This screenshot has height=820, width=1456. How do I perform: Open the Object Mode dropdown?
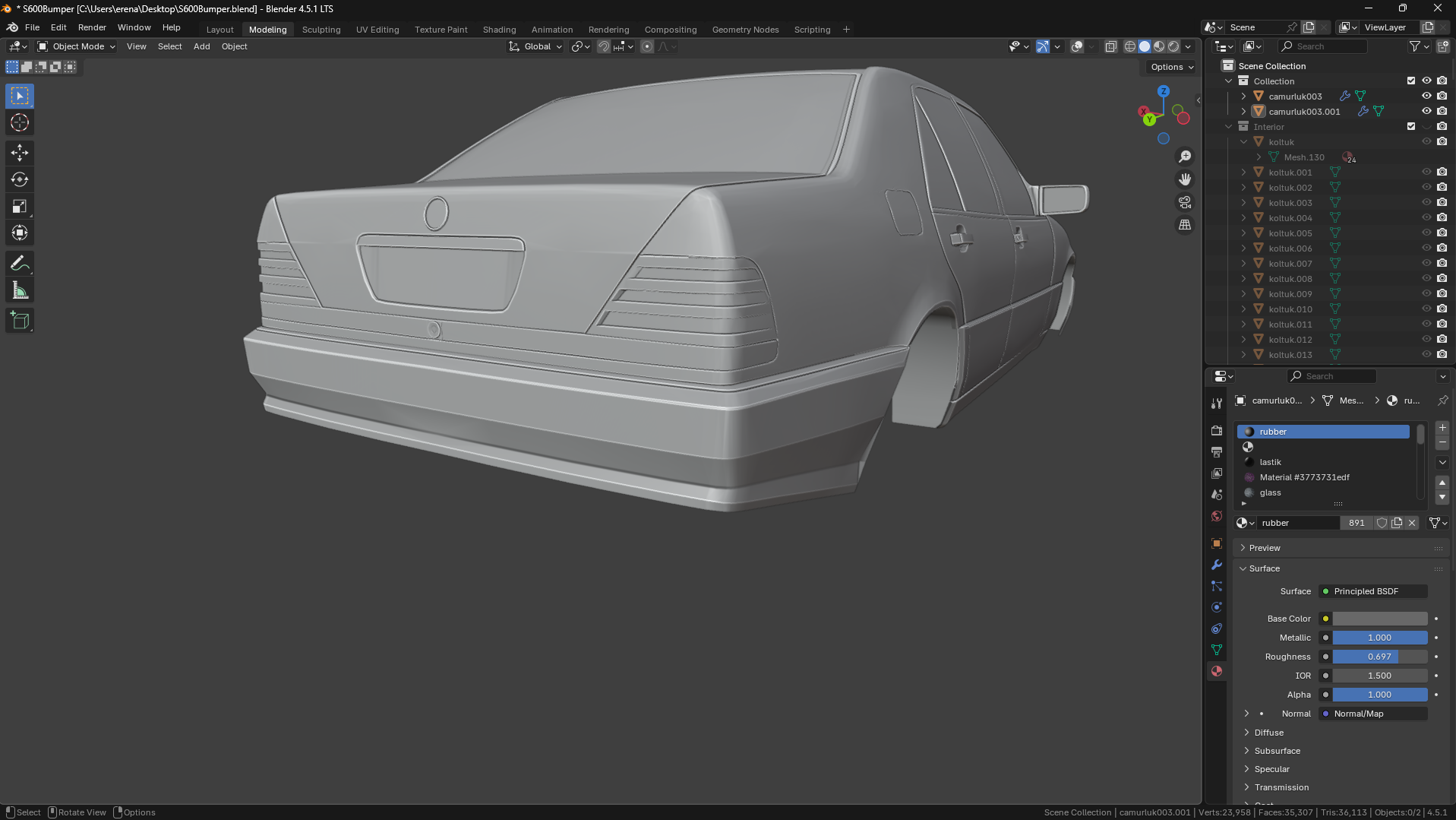click(77, 46)
